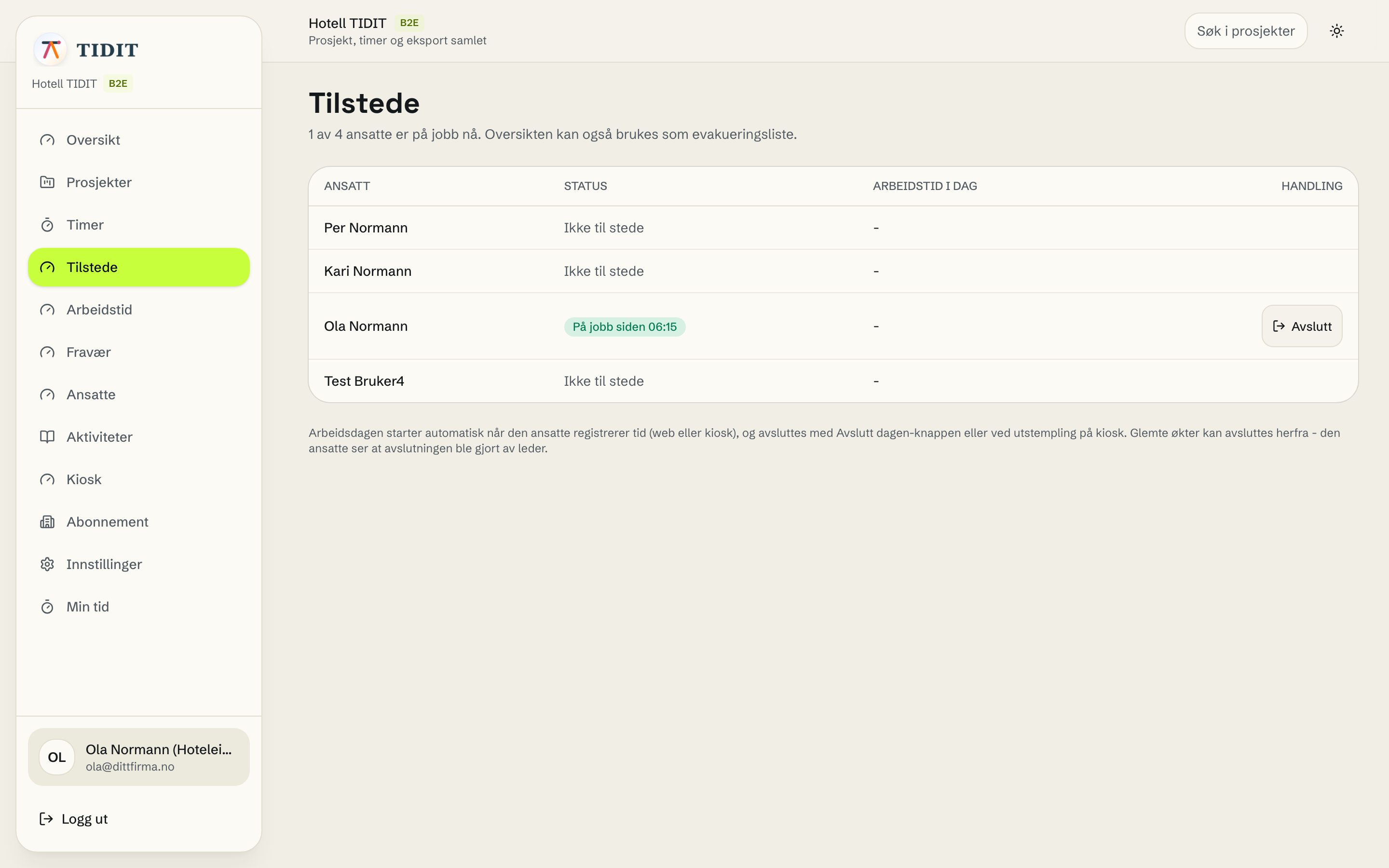This screenshot has height=868, width=1389.
Task: Open the Ola Normann user profile card
Action: point(139,757)
